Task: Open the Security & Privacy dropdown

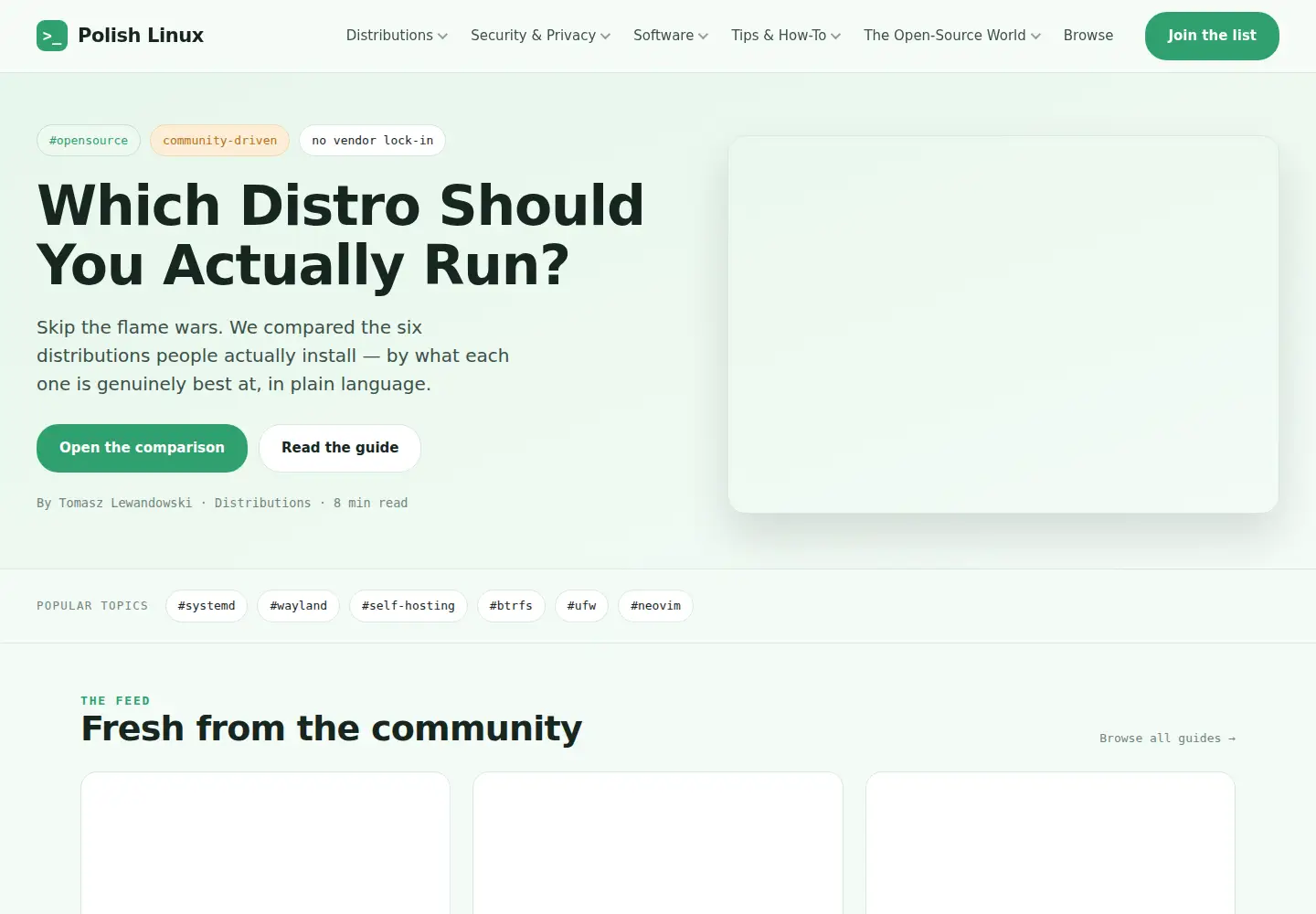Action: (x=540, y=36)
